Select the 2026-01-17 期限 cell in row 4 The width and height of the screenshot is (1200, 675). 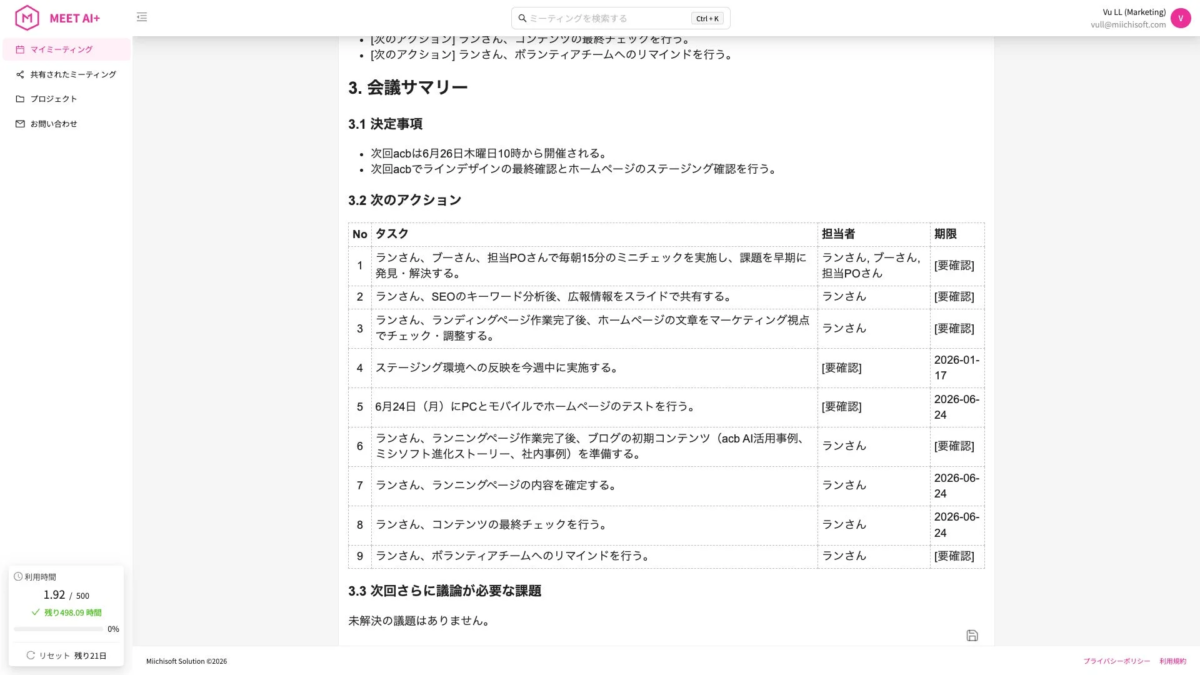pyautogui.click(x=956, y=367)
